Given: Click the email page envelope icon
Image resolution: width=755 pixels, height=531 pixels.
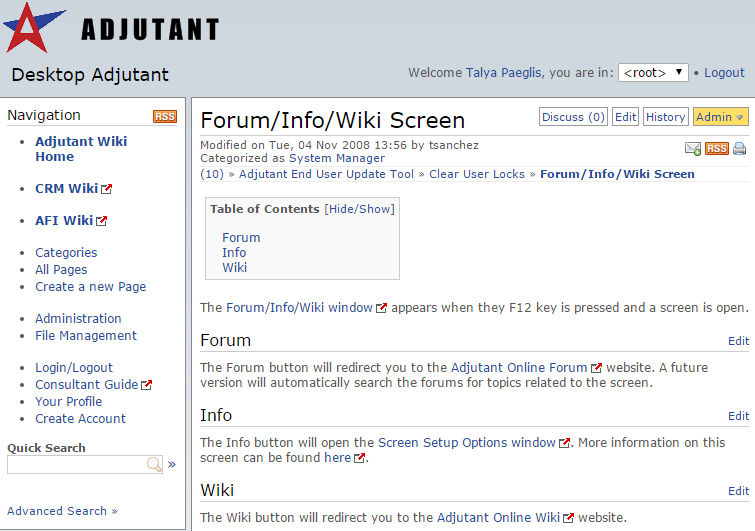Looking at the screenshot, I should click(693, 149).
